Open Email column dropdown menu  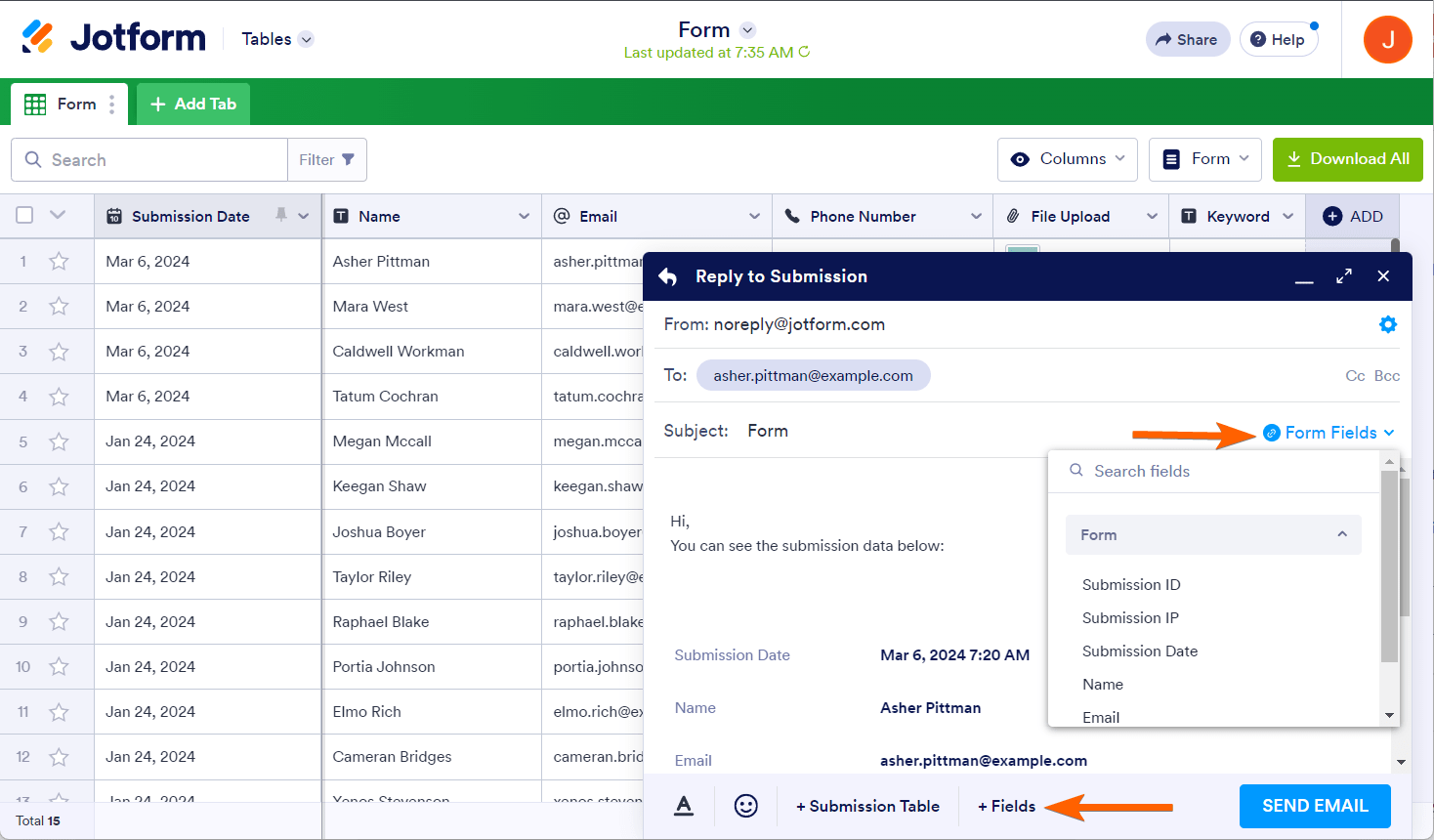754,216
